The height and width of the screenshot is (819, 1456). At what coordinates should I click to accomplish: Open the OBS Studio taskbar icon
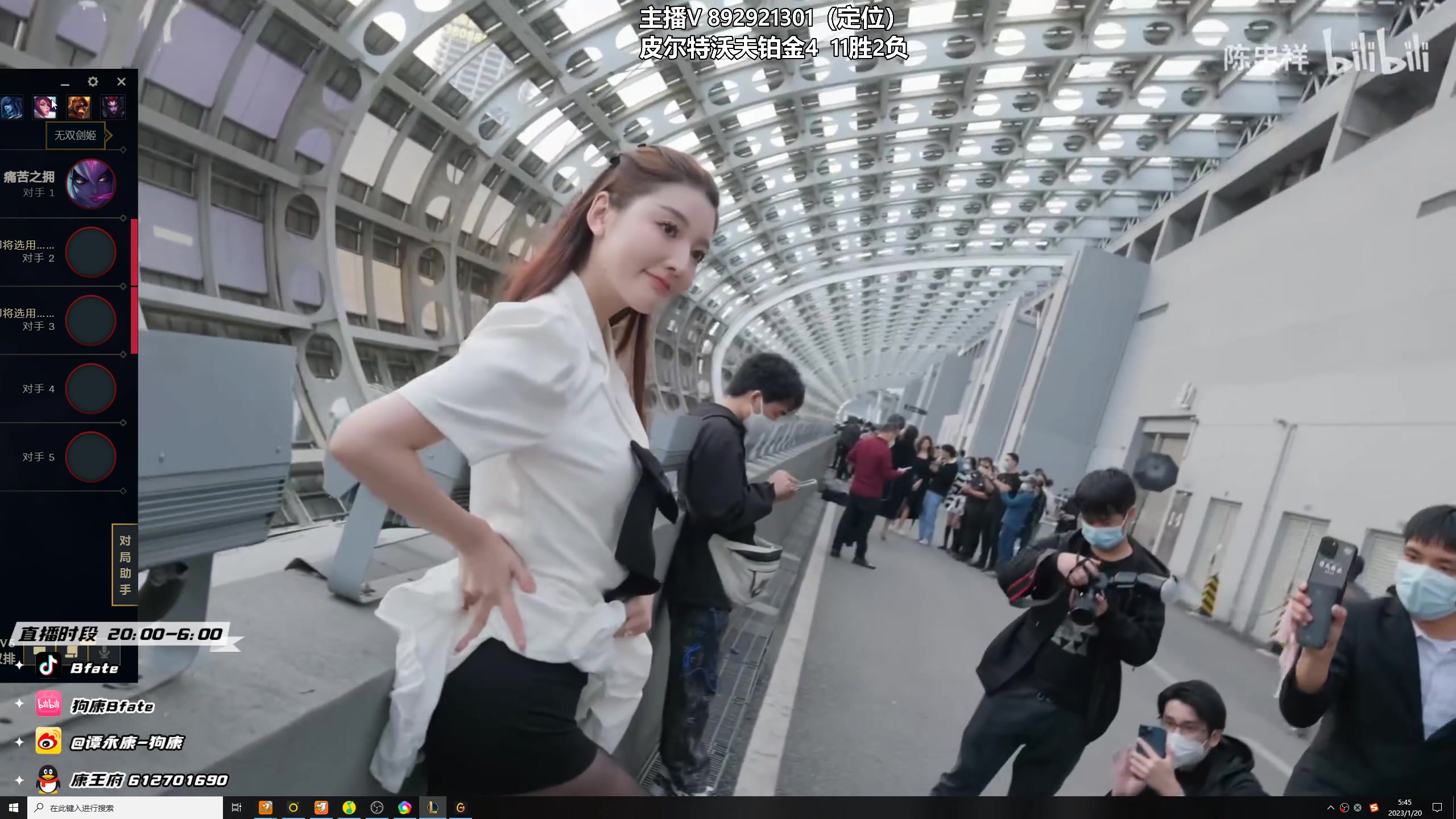377,808
